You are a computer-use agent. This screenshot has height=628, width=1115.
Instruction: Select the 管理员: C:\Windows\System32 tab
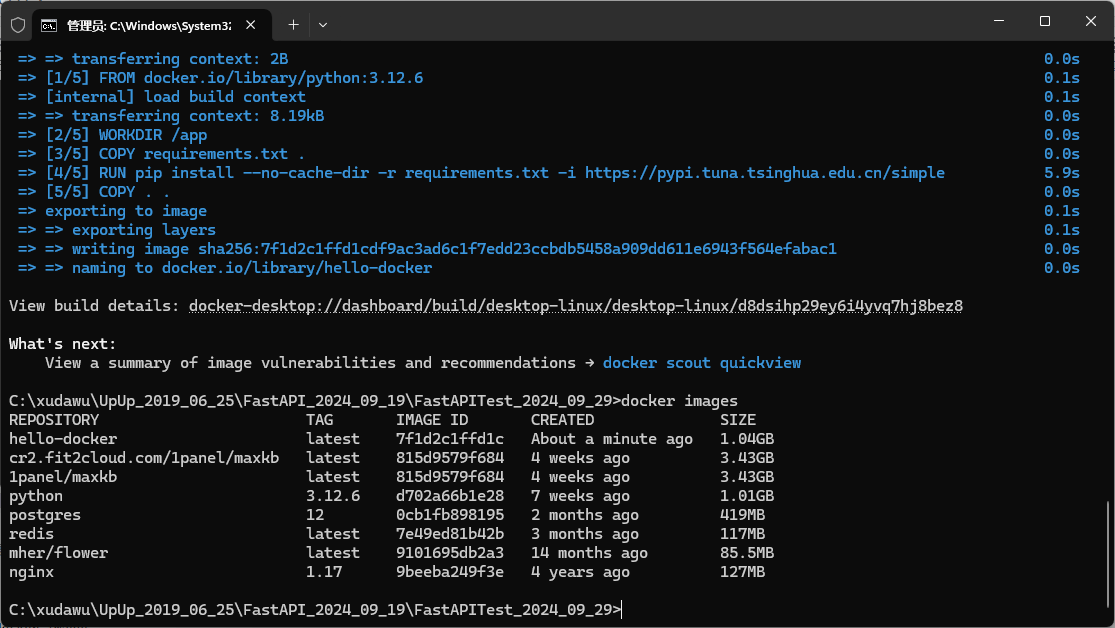pyautogui.click(x=151, y=26)
